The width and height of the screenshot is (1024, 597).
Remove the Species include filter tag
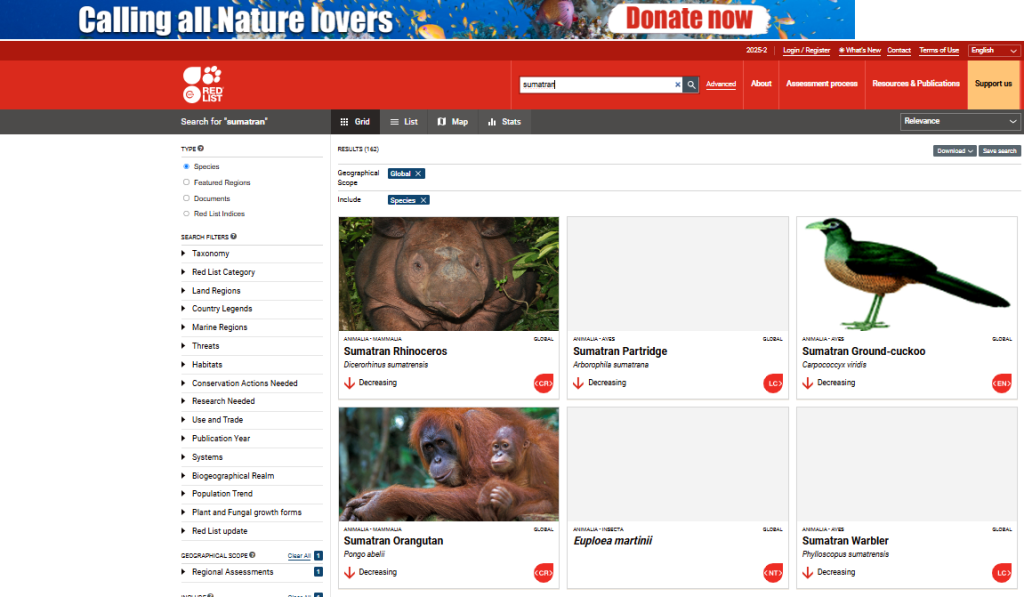[x=423, y=200]
